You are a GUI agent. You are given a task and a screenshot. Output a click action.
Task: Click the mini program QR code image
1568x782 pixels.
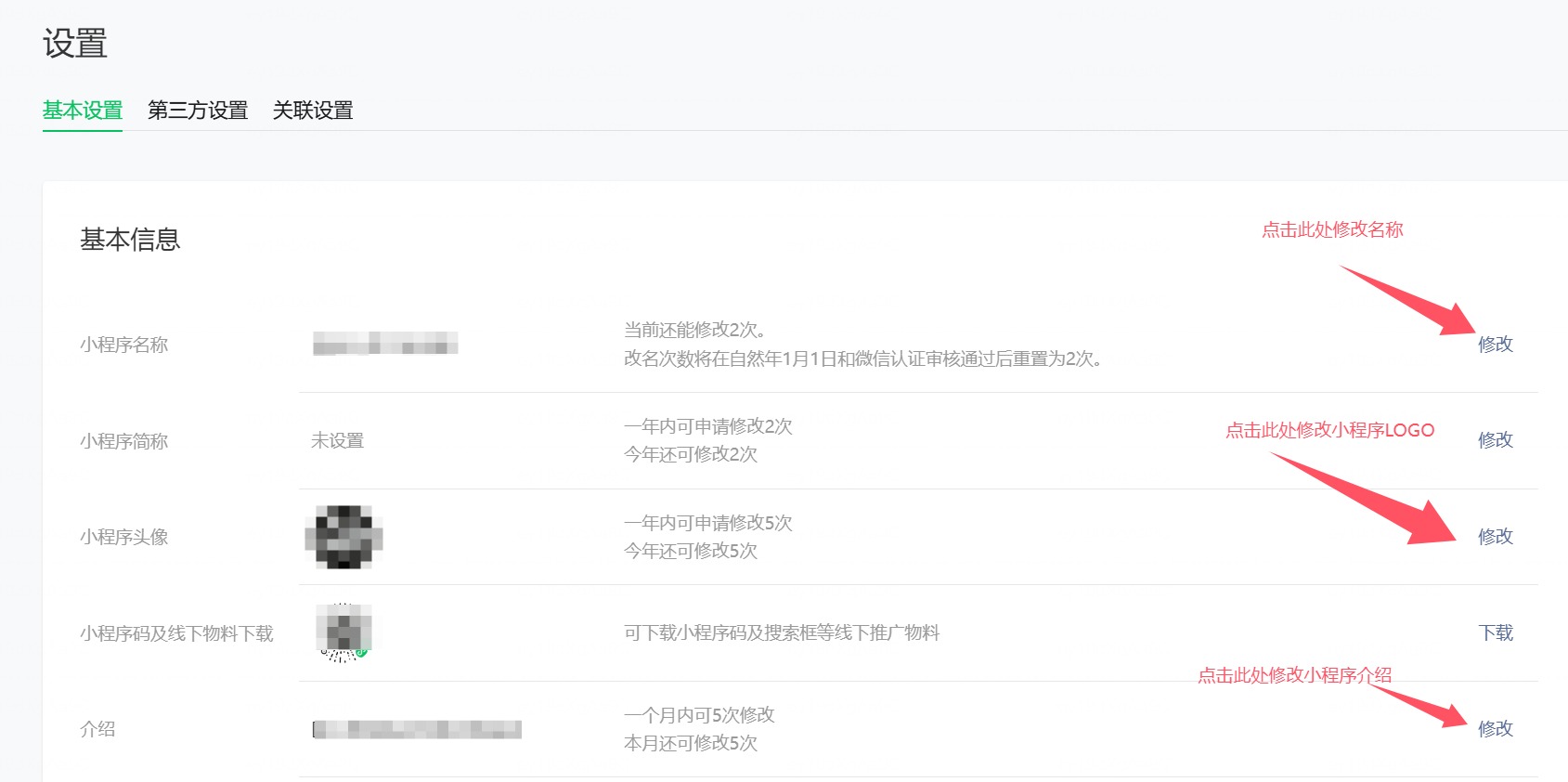pyautogui.click(x=343, y=632)
